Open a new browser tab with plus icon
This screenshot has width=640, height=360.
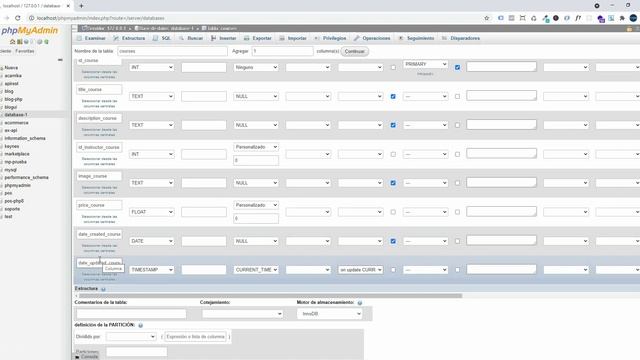click(x=81, y=6)
